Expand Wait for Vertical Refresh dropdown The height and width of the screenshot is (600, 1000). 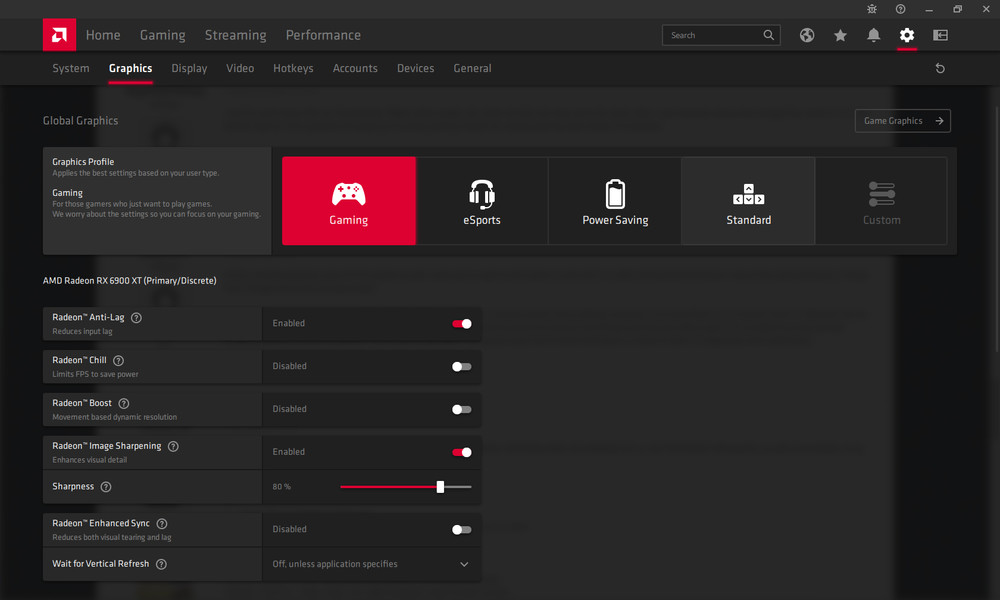[x=464, y=564]
